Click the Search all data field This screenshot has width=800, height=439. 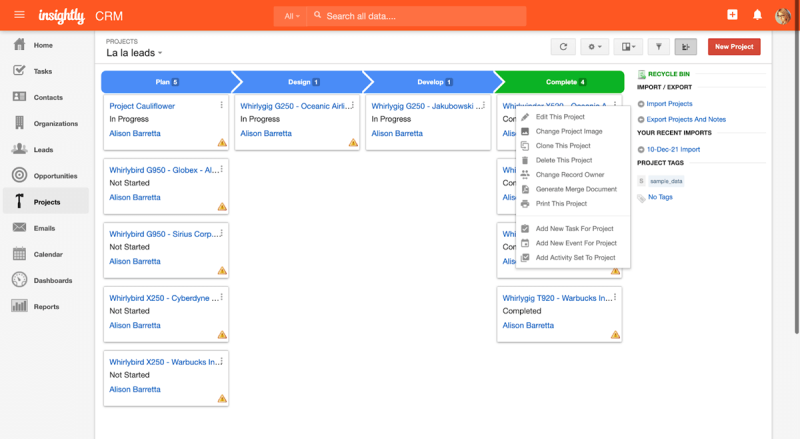point(417,16)
